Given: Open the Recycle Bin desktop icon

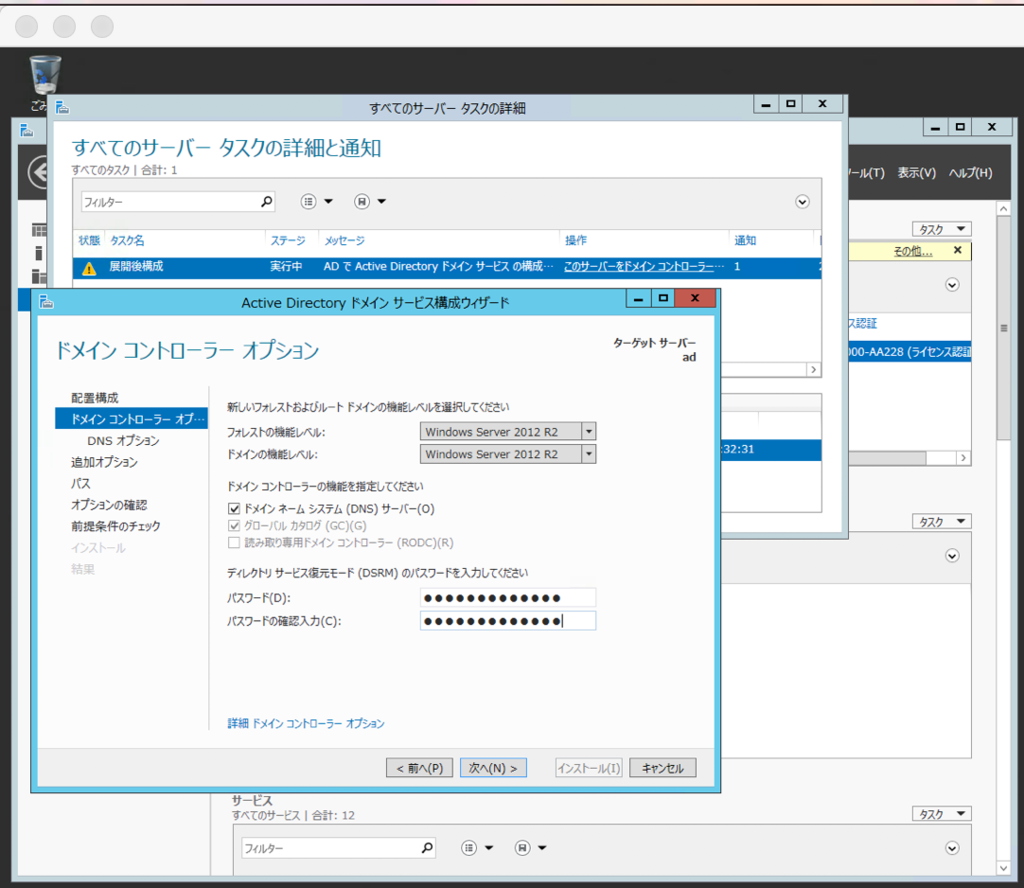Looking at the screenshot, I should pos(45,75).
